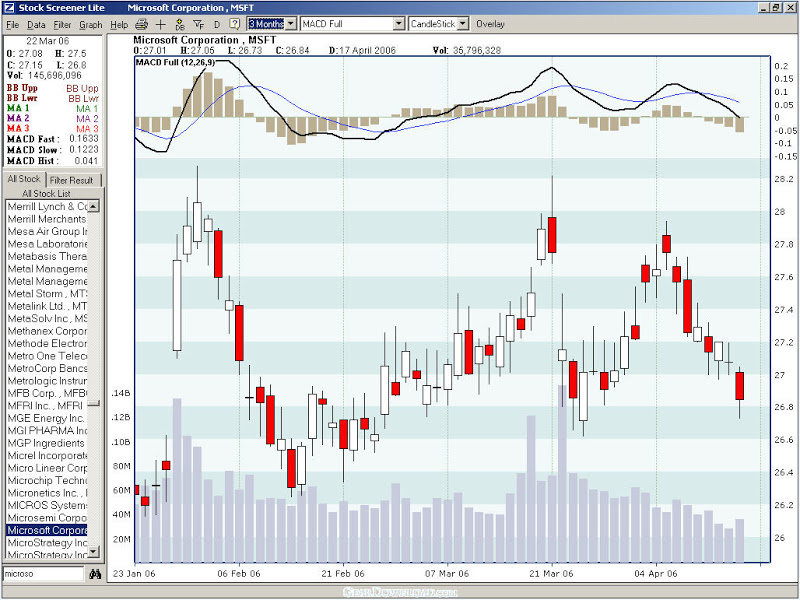Select Micronetics Inc. in stock list
The height and width of the screenshot is (600, 800).
point(47,493)
